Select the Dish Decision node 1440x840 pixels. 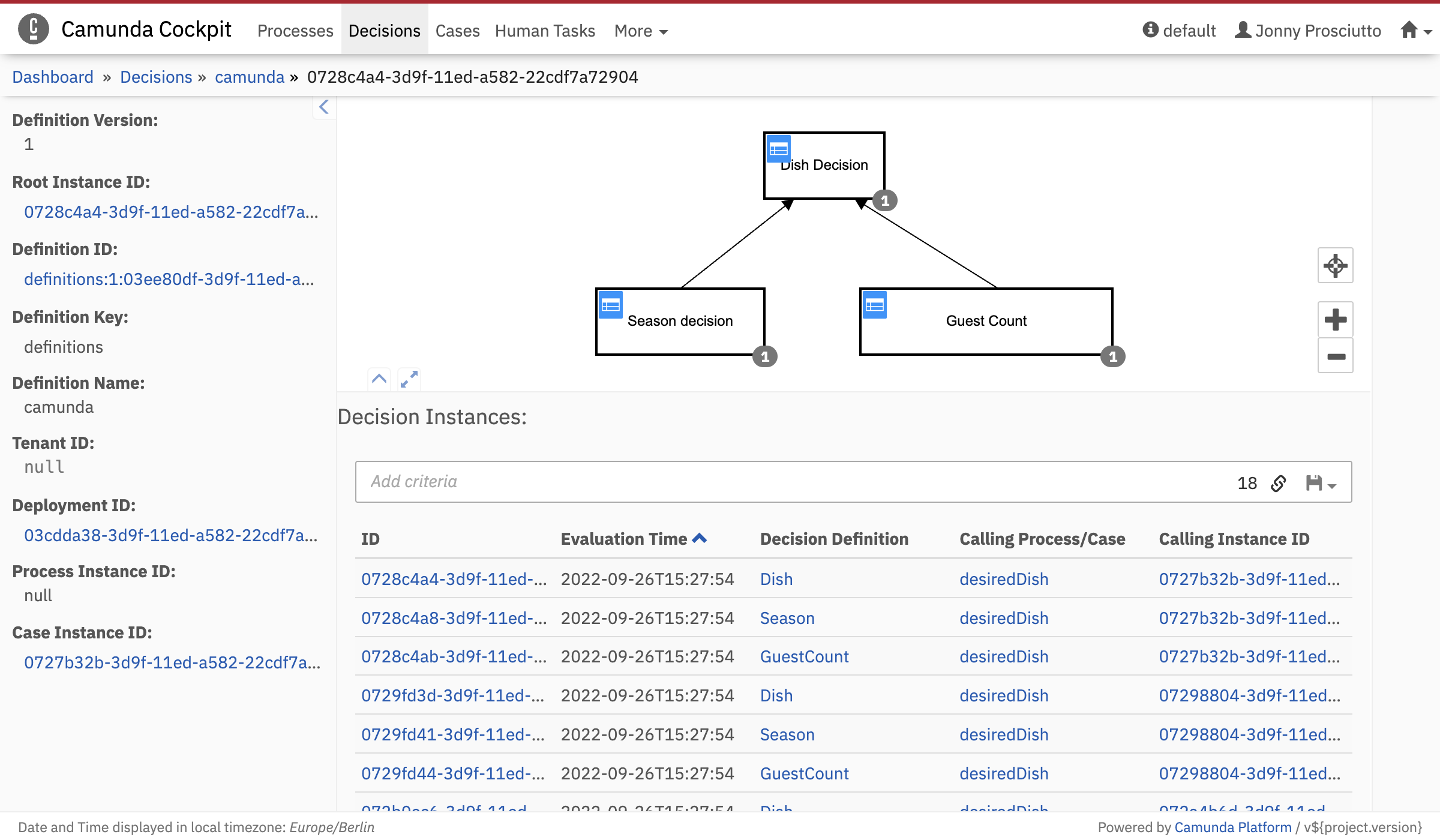[824, 166]
